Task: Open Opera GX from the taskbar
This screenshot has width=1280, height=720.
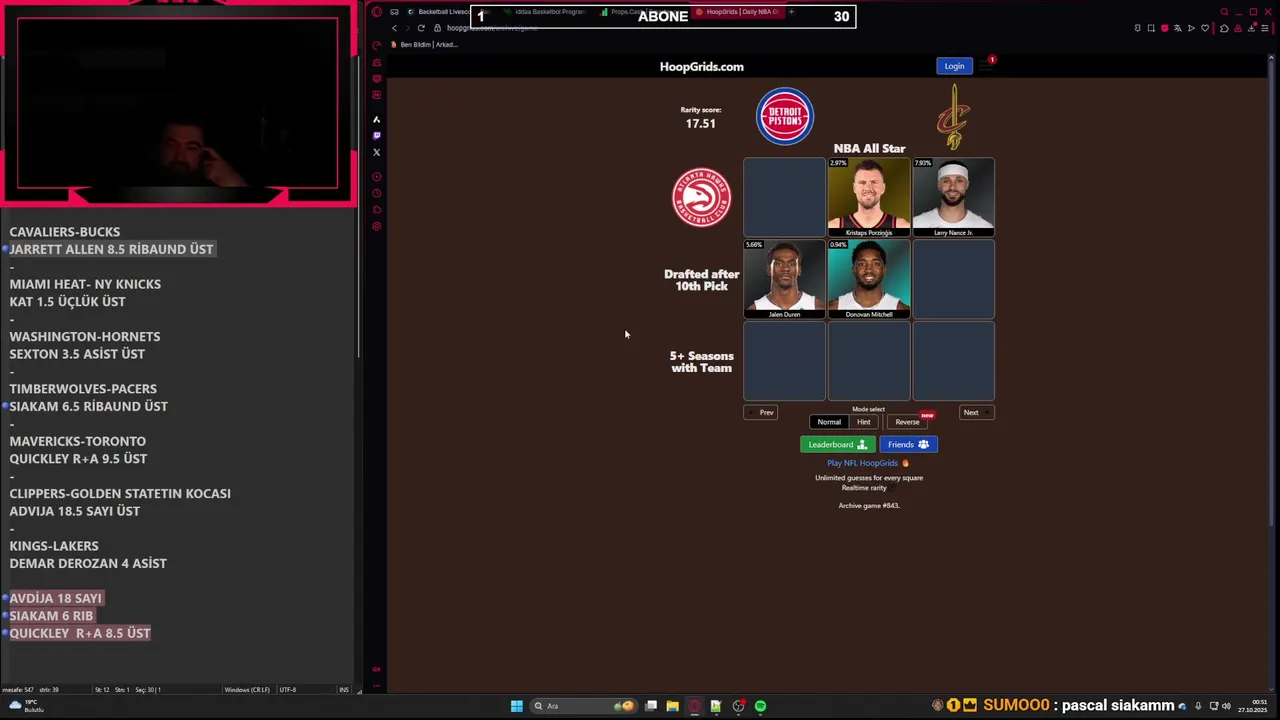Action: (x=695, y=706)
